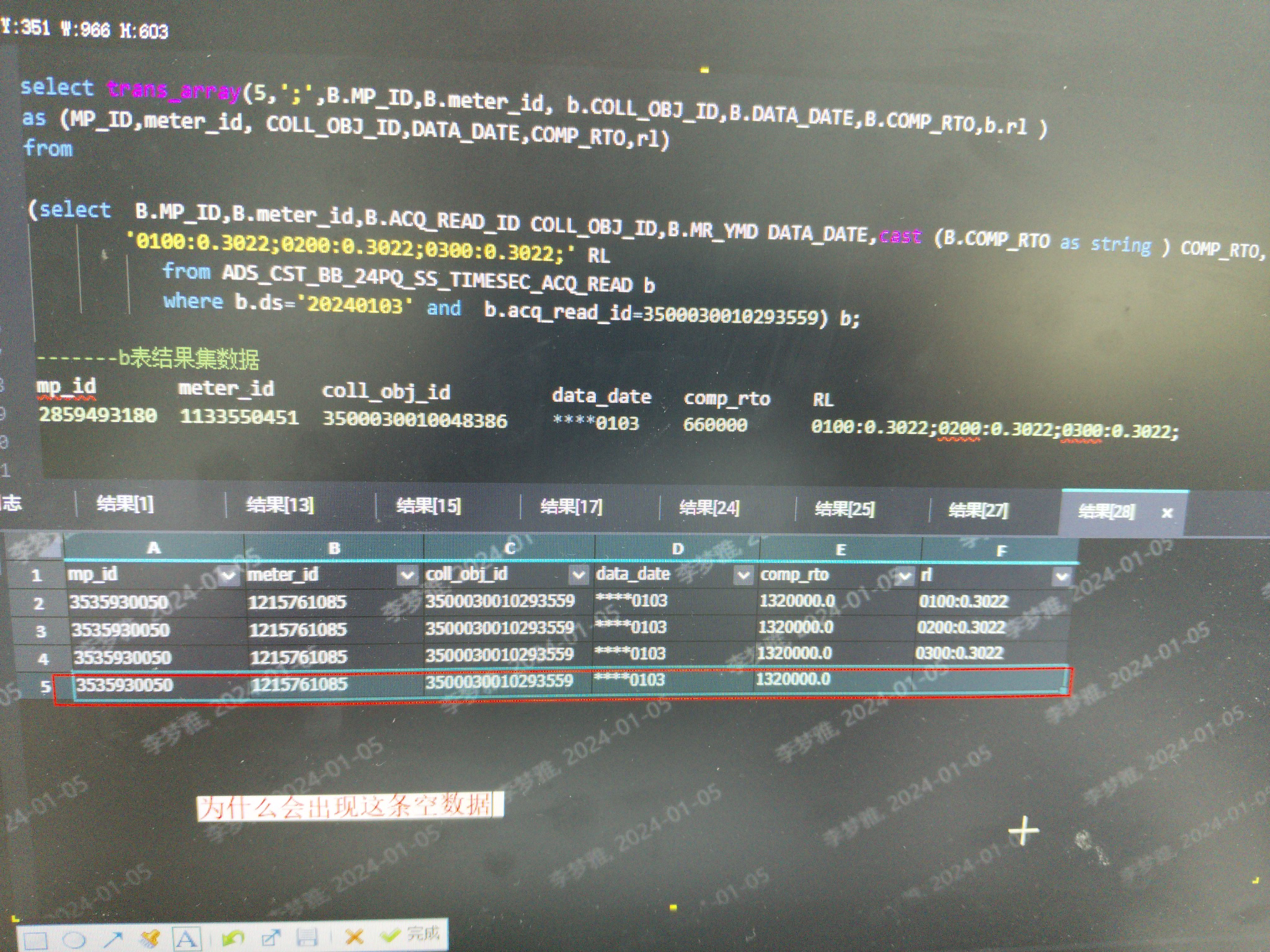1270x952 pixels.
Task: Select column header C
Action: click(x=510, y=548)
